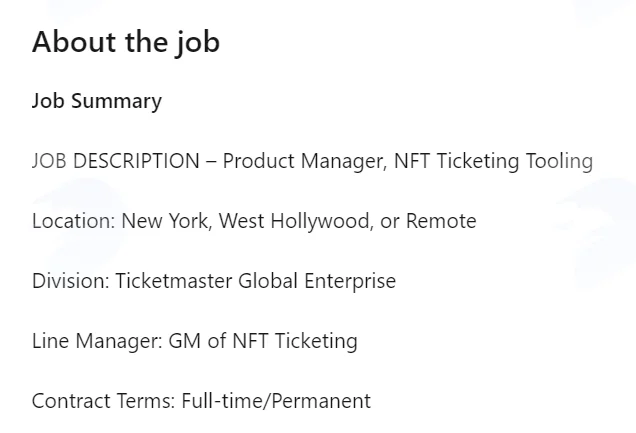
Task: Click the 'Division:' label
Action: 71,281
